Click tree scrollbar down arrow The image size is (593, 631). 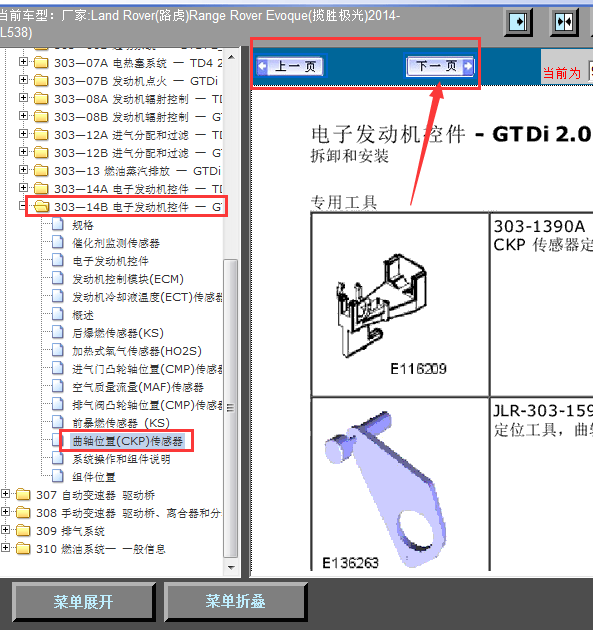[x=231, y=567]
